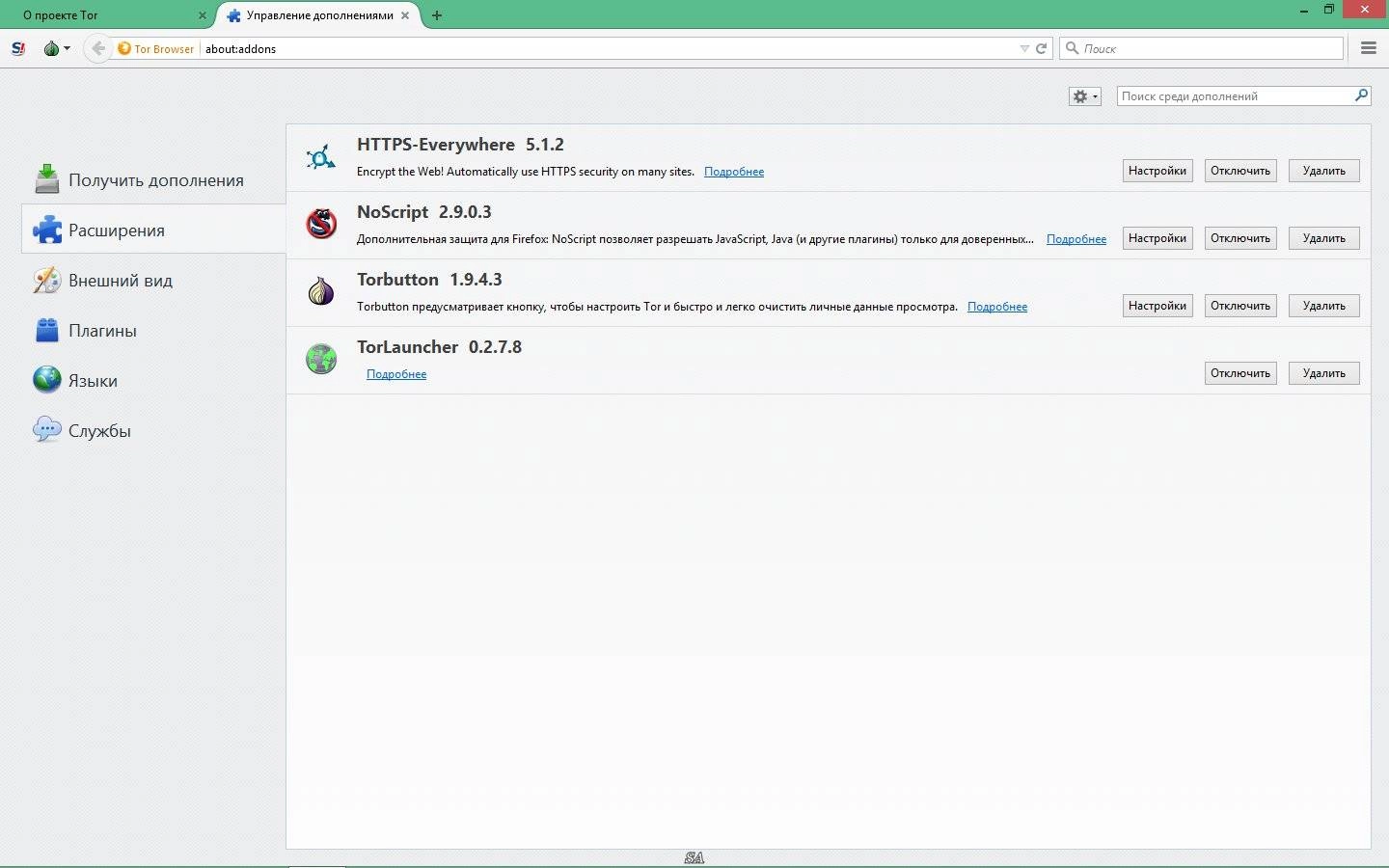Remove Torbutton with Удалить
Image resolution: width=1389 pixels, height=868 pixels.
1324,306
